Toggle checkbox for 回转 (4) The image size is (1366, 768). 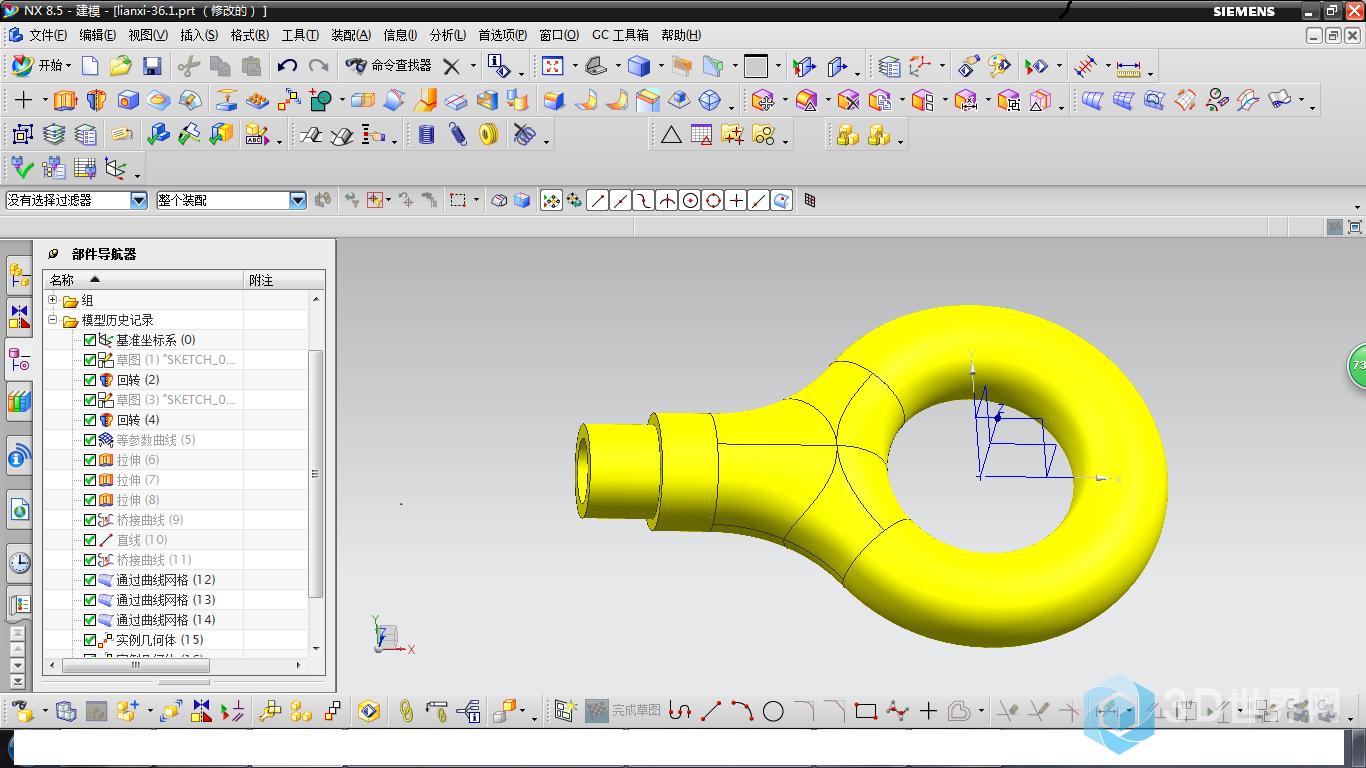[x=90, y=420]
